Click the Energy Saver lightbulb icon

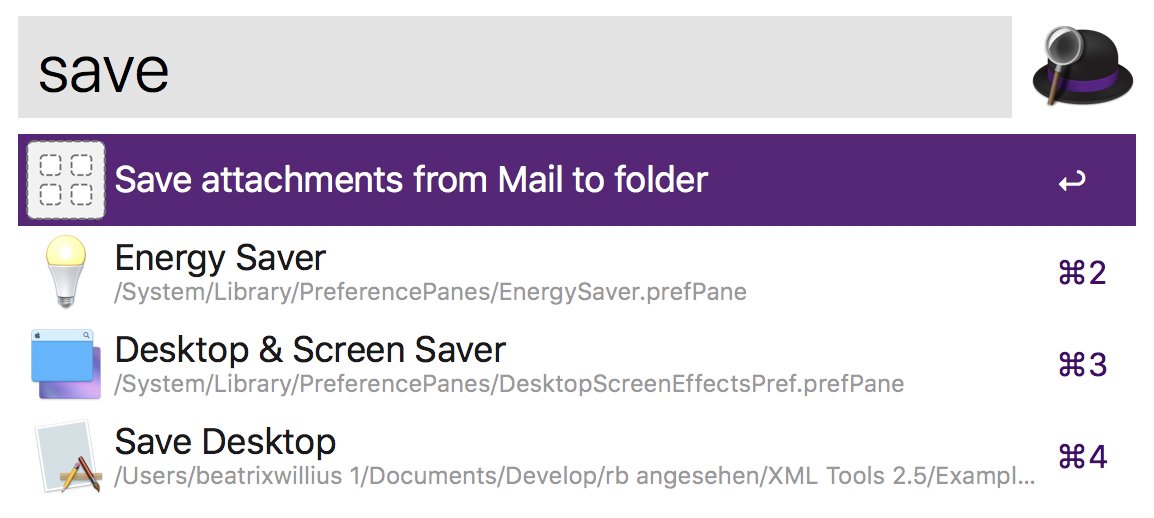[66, 272]
